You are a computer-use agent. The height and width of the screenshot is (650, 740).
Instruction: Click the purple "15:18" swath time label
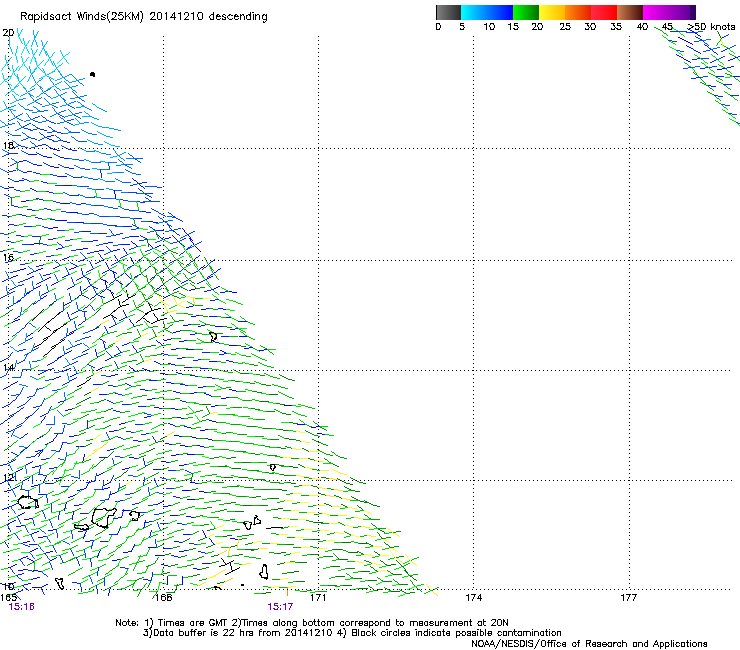click(x=22, y=607)
